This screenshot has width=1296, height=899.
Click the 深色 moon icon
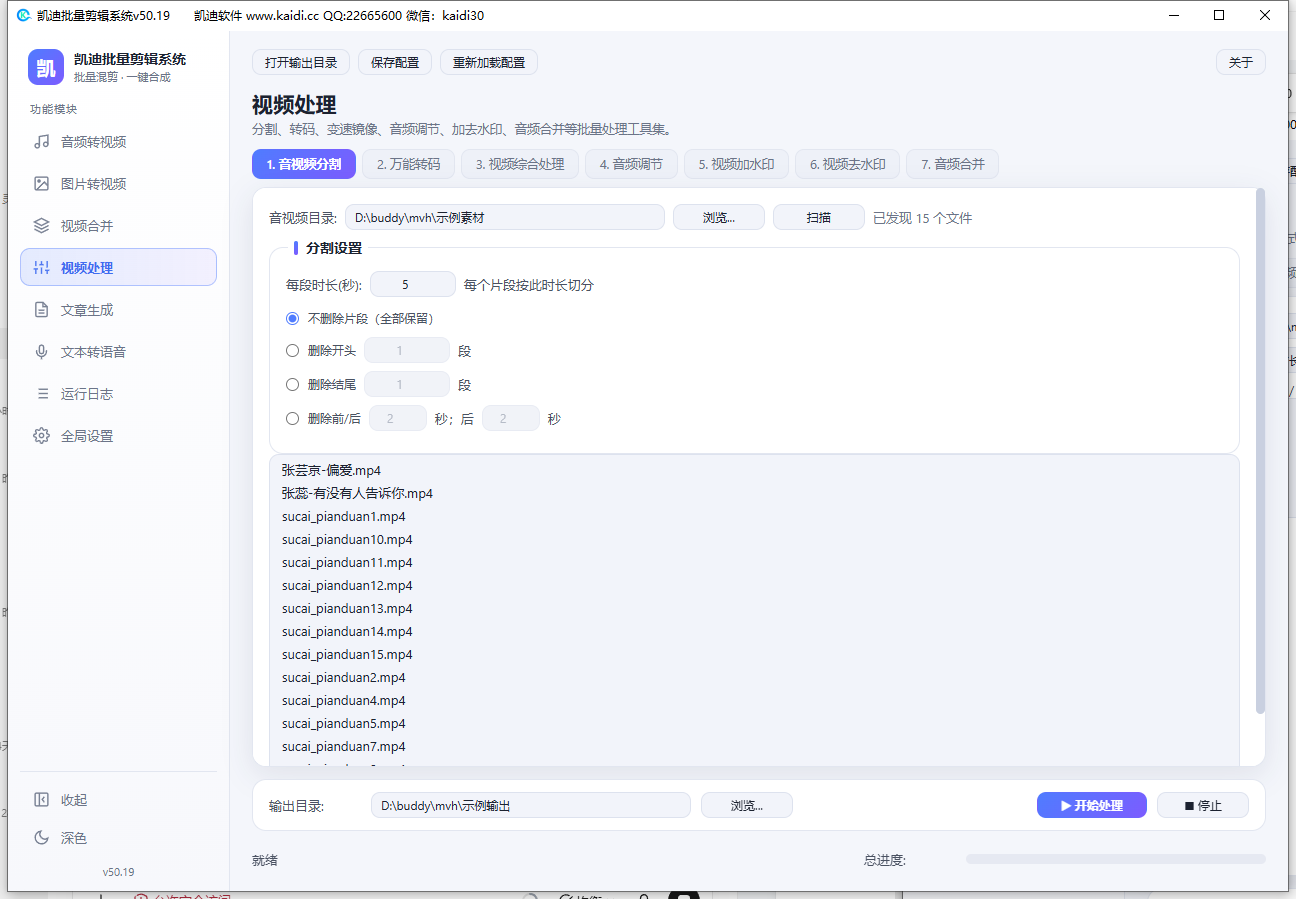pos(42,838)
